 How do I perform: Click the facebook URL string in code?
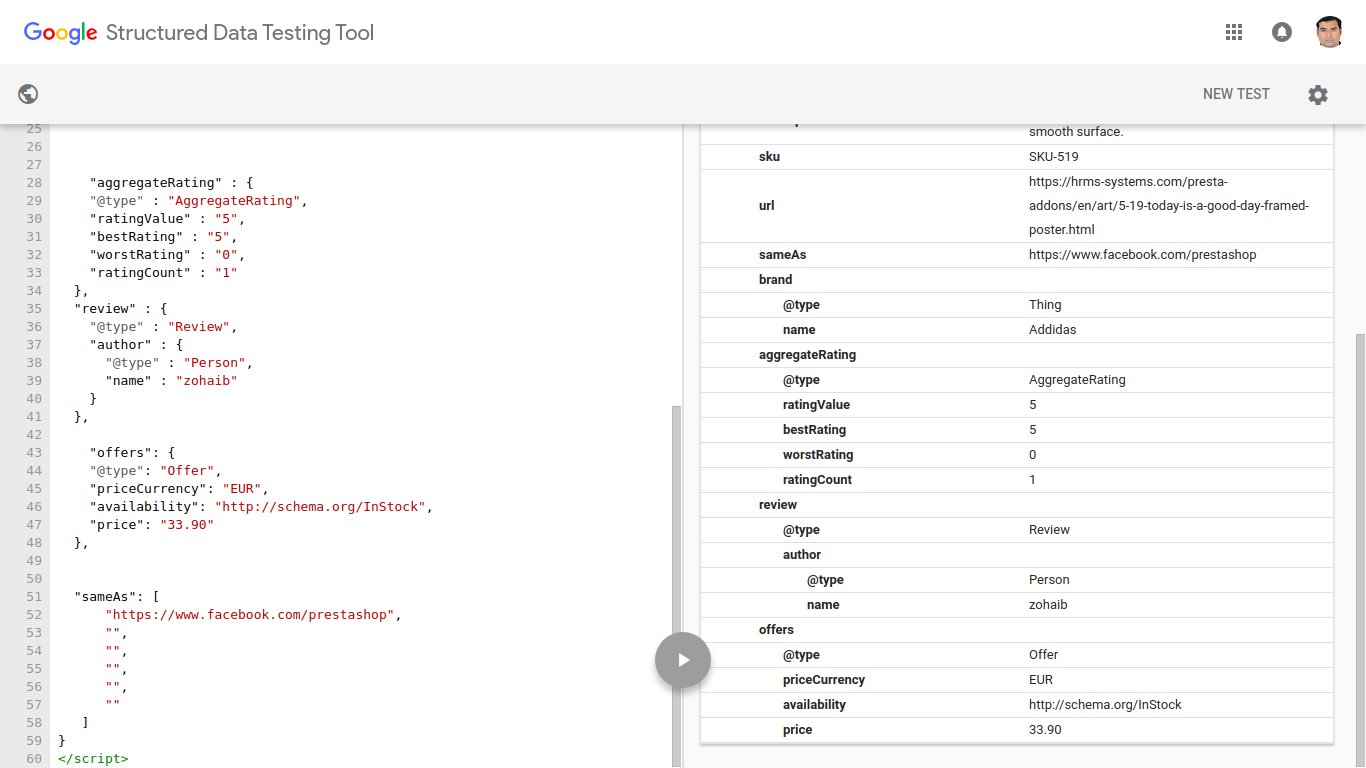[250, 615]
